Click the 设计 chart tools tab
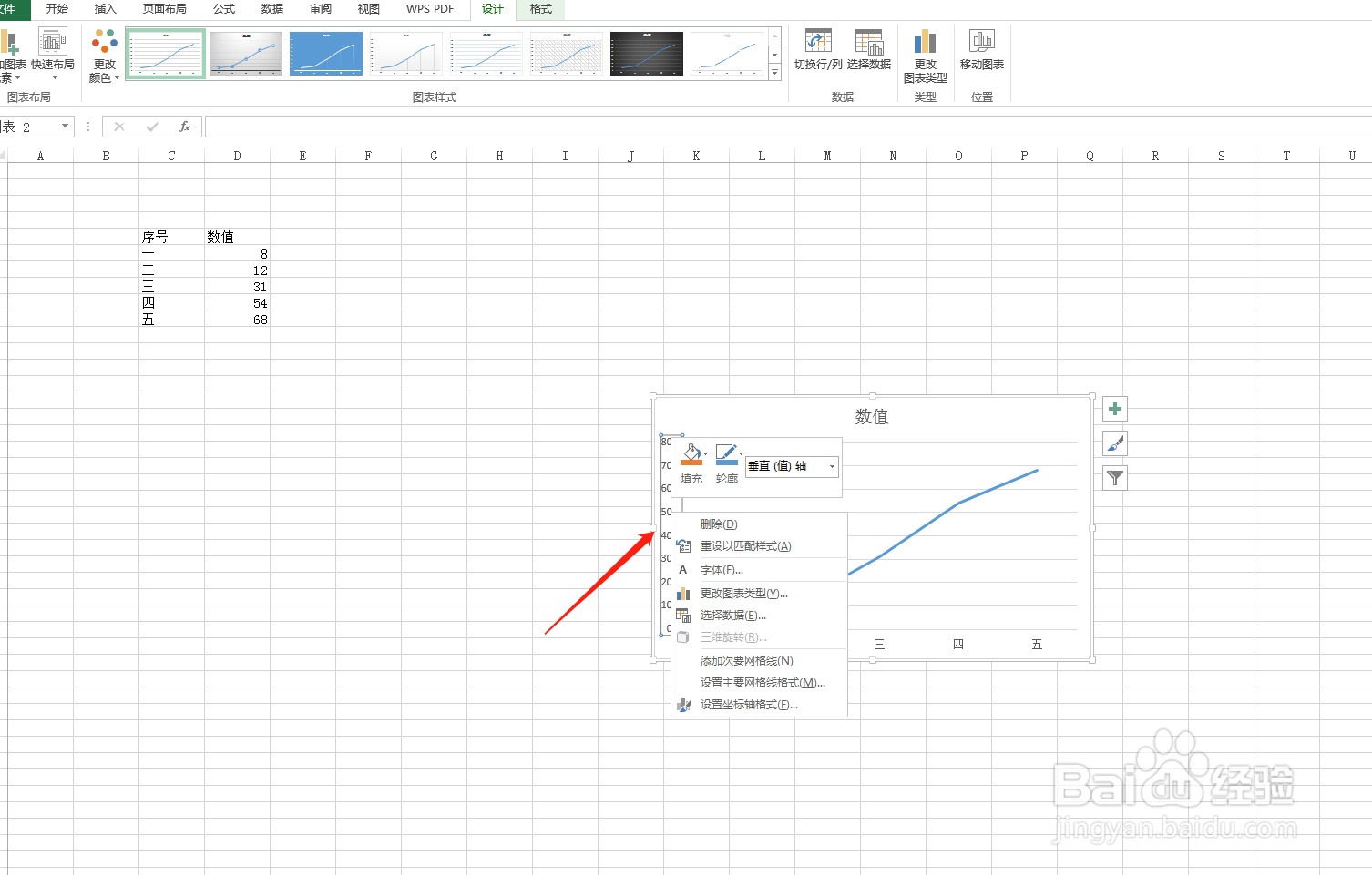This screenshot has width=1372, height=875. coord(493,9)
